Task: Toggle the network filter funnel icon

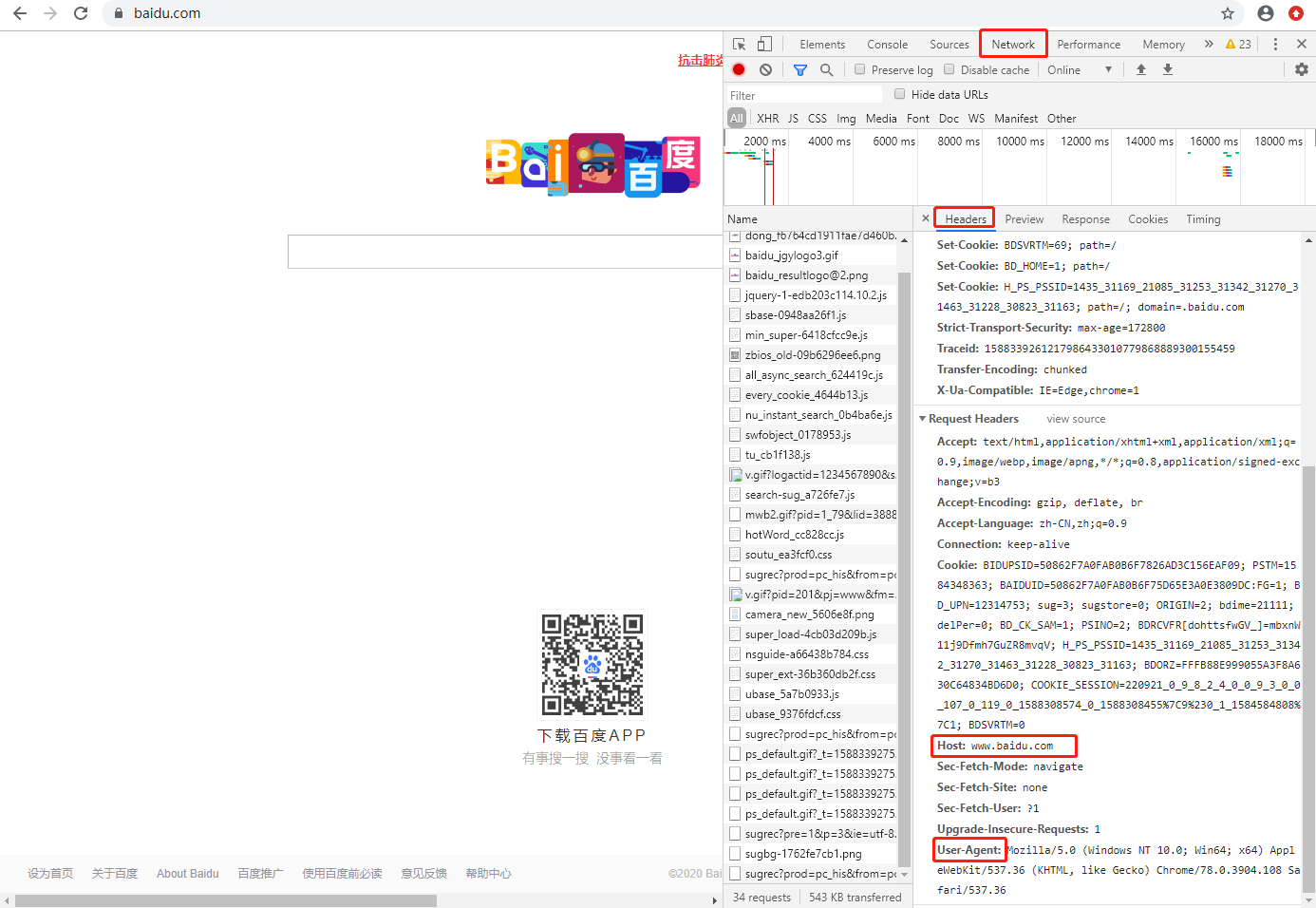Action: click(800, 69)
